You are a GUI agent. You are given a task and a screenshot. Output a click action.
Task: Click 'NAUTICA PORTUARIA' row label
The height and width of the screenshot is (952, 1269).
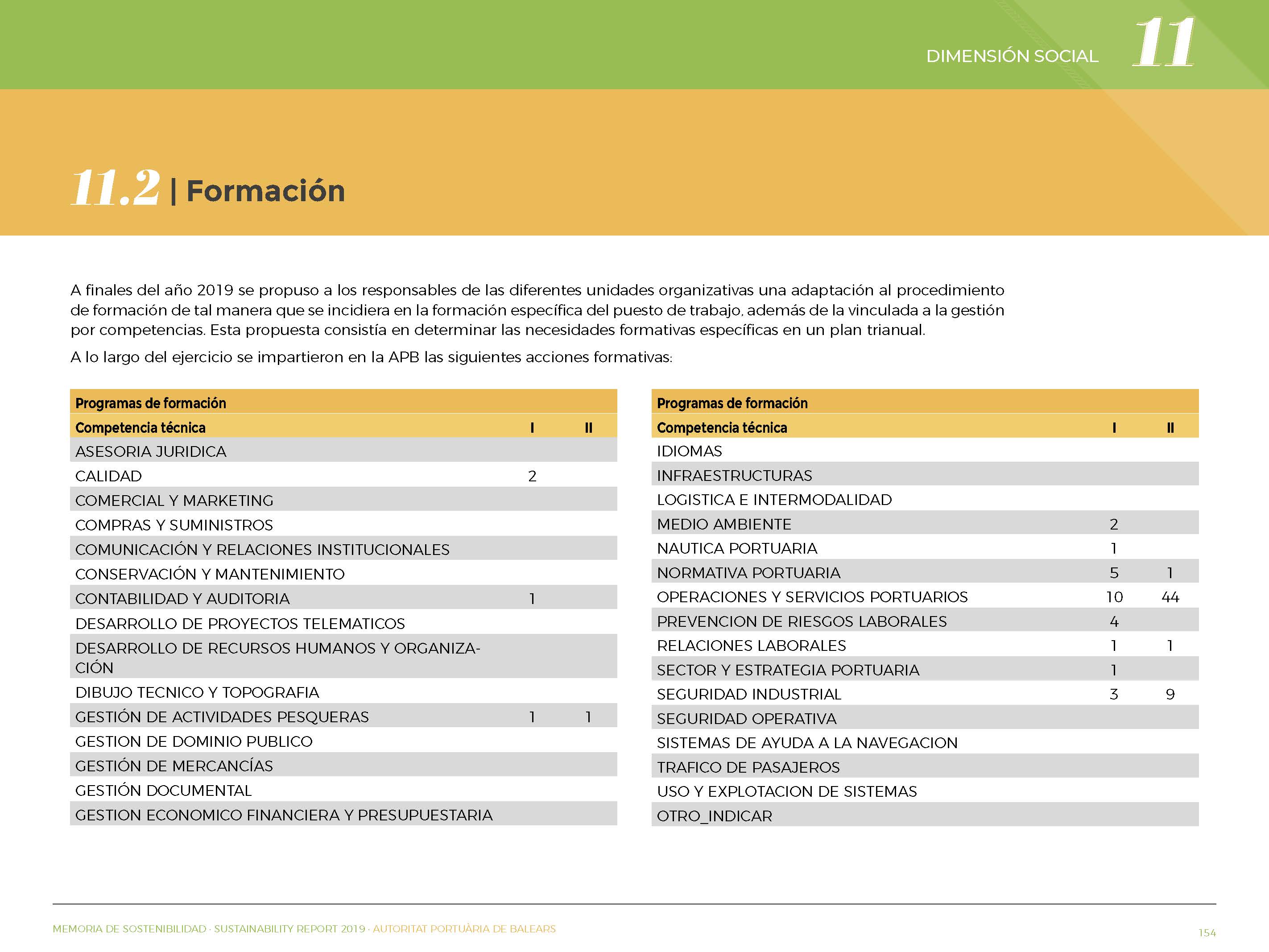736,548
